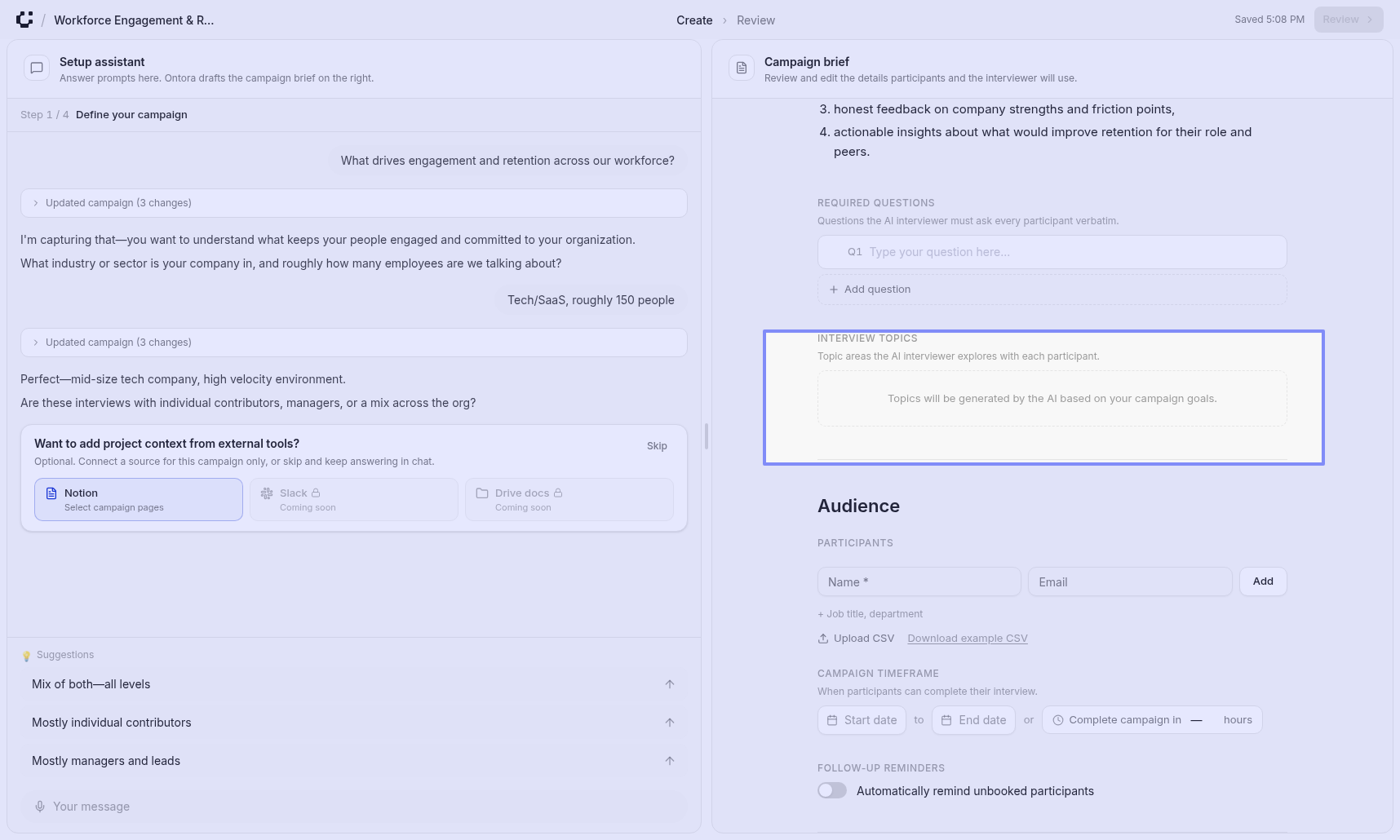Image resolution: width=1400 pixels, height=840 pixels.
Task: Send 'Mostly managers and leads' suggestion arrow
Action: 669,761
